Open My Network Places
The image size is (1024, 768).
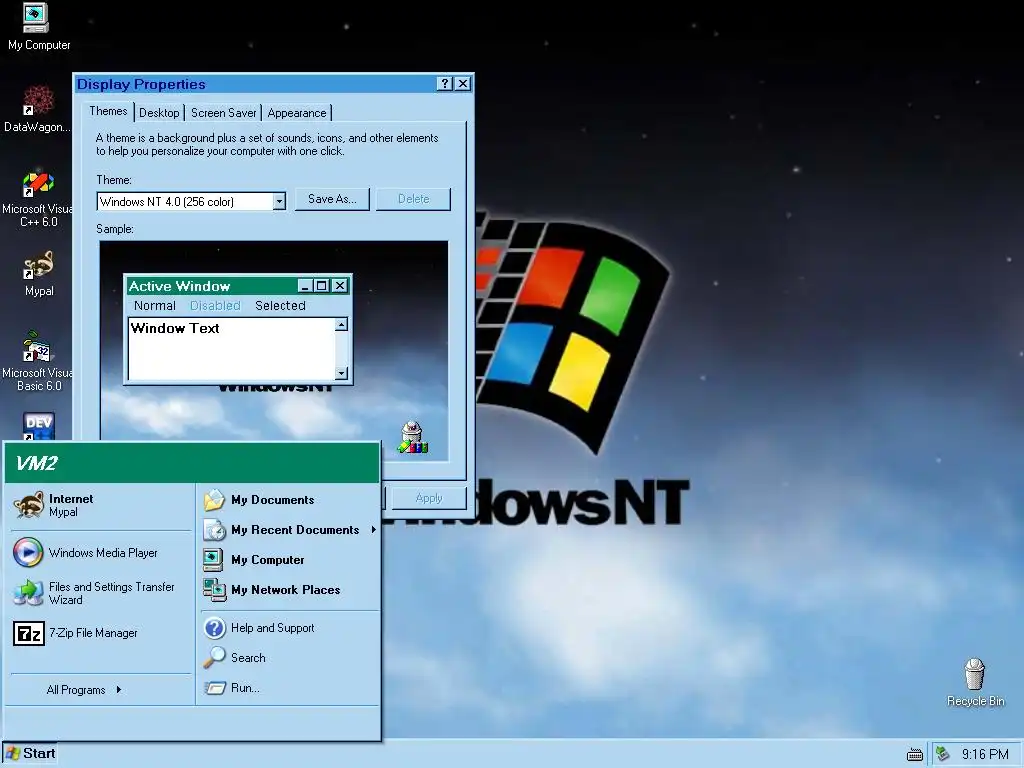pyautogui.click(x=289, y=590)
